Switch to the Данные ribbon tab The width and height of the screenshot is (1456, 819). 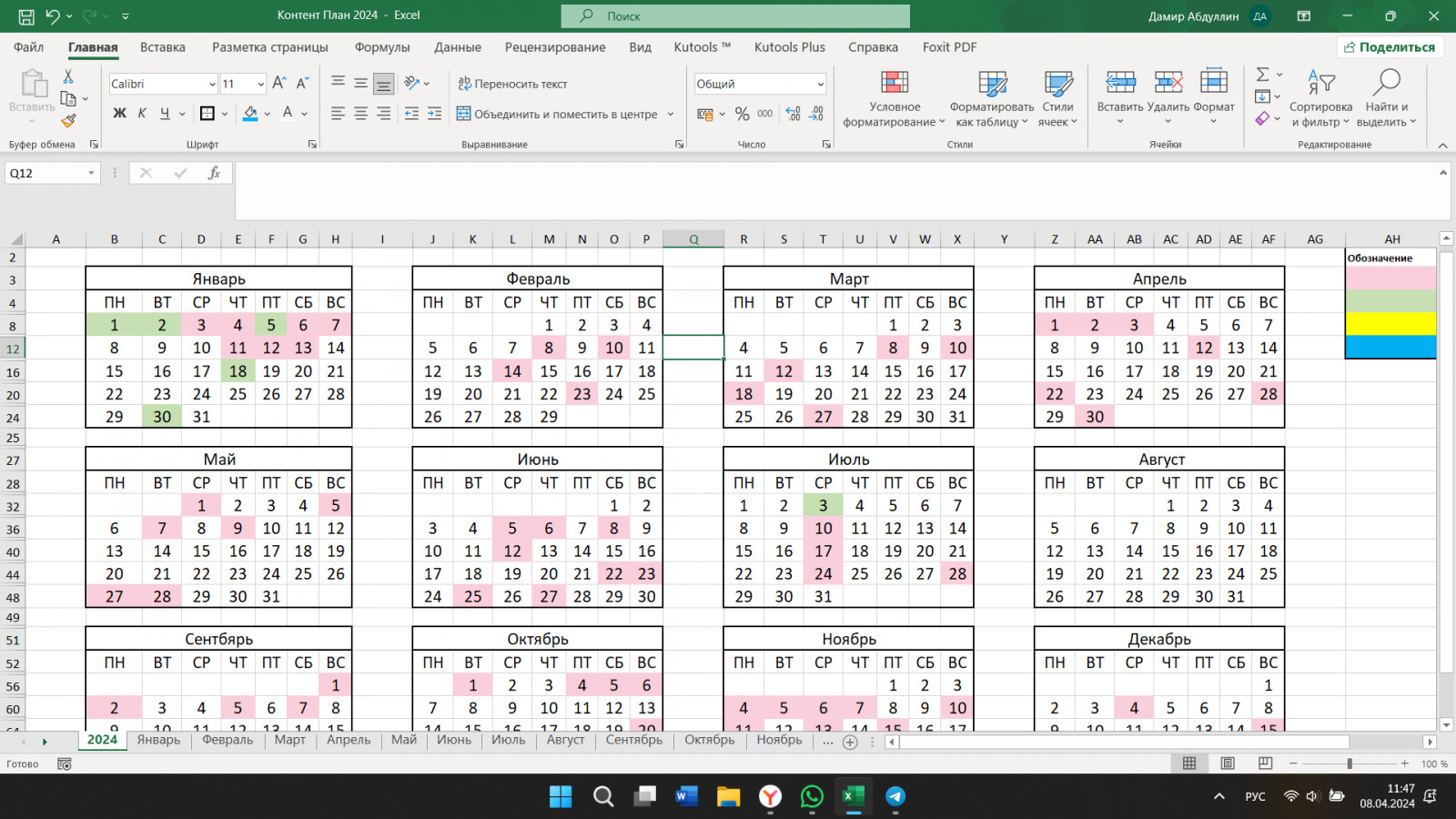point(458,47)
